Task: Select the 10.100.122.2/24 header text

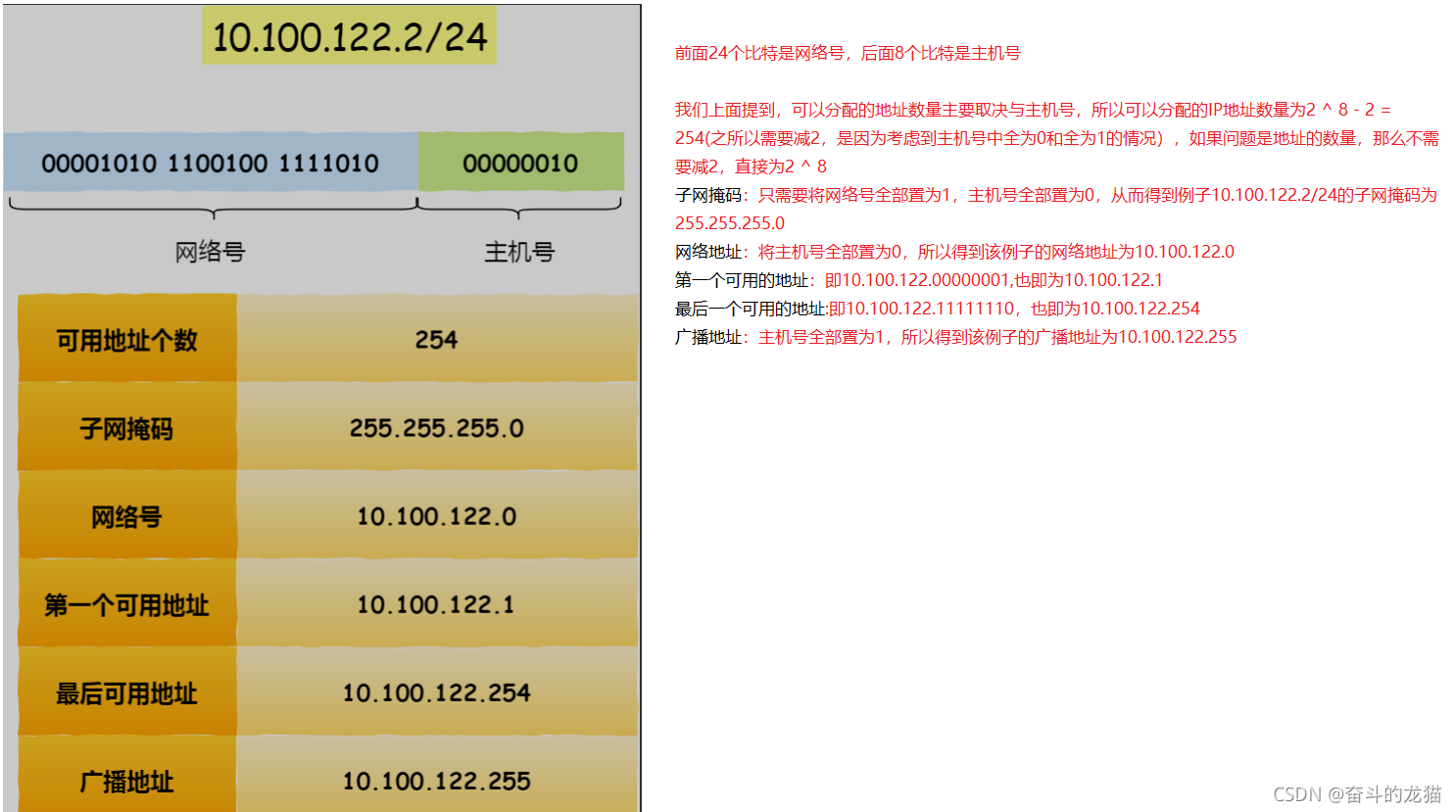Action: point(350,36)
